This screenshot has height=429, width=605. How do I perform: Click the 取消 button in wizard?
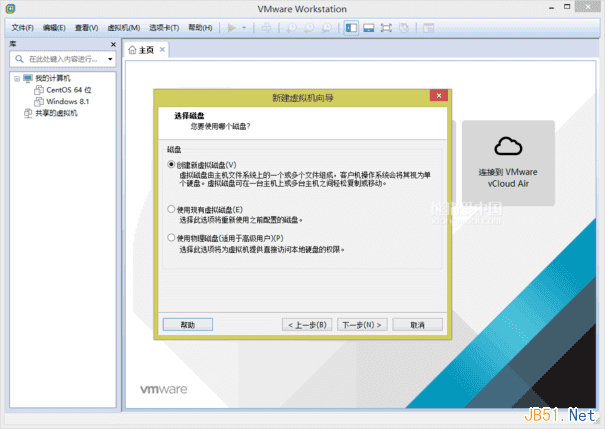coord(417,325)
